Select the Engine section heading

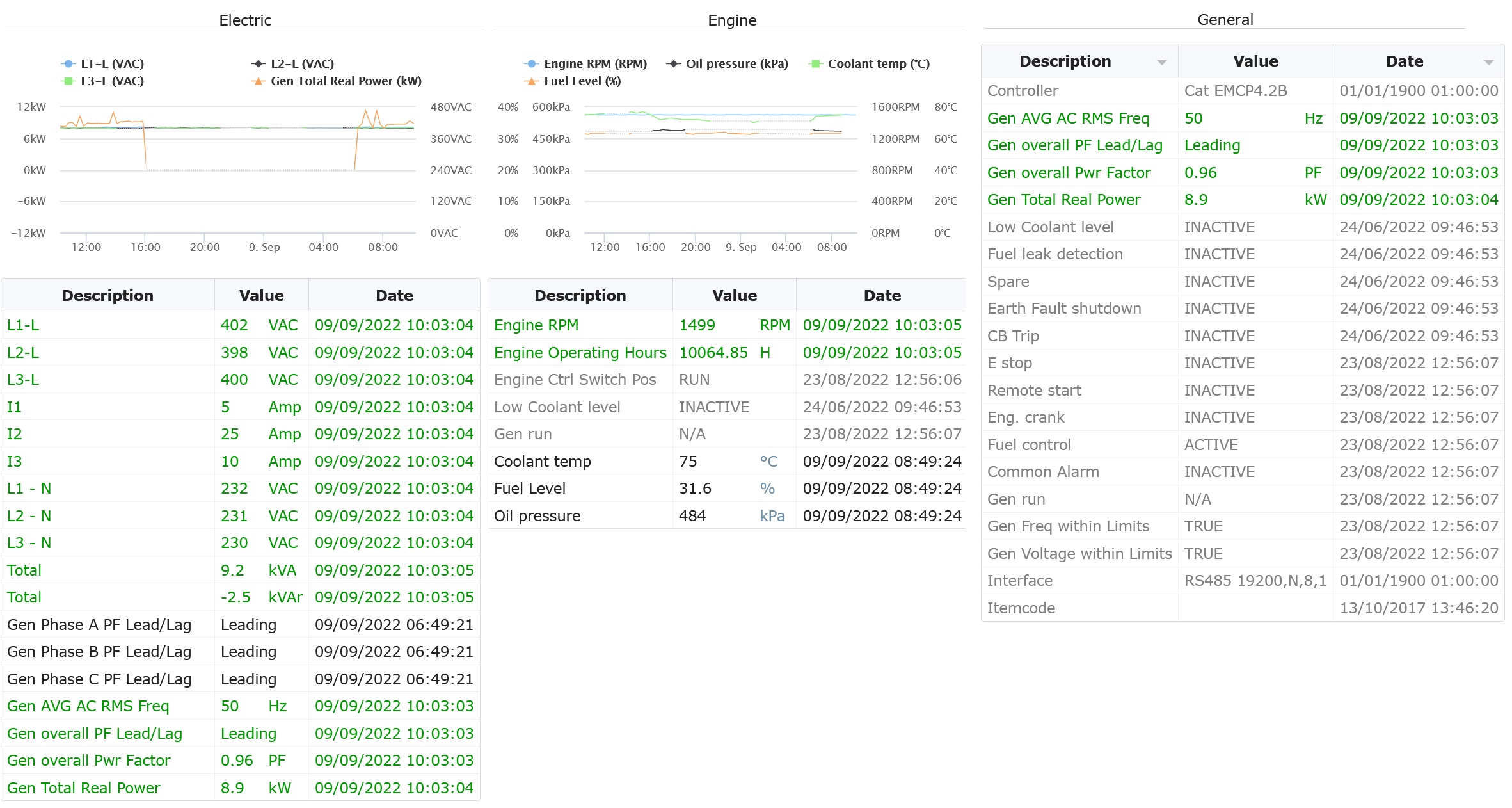(x=732, y=20)
